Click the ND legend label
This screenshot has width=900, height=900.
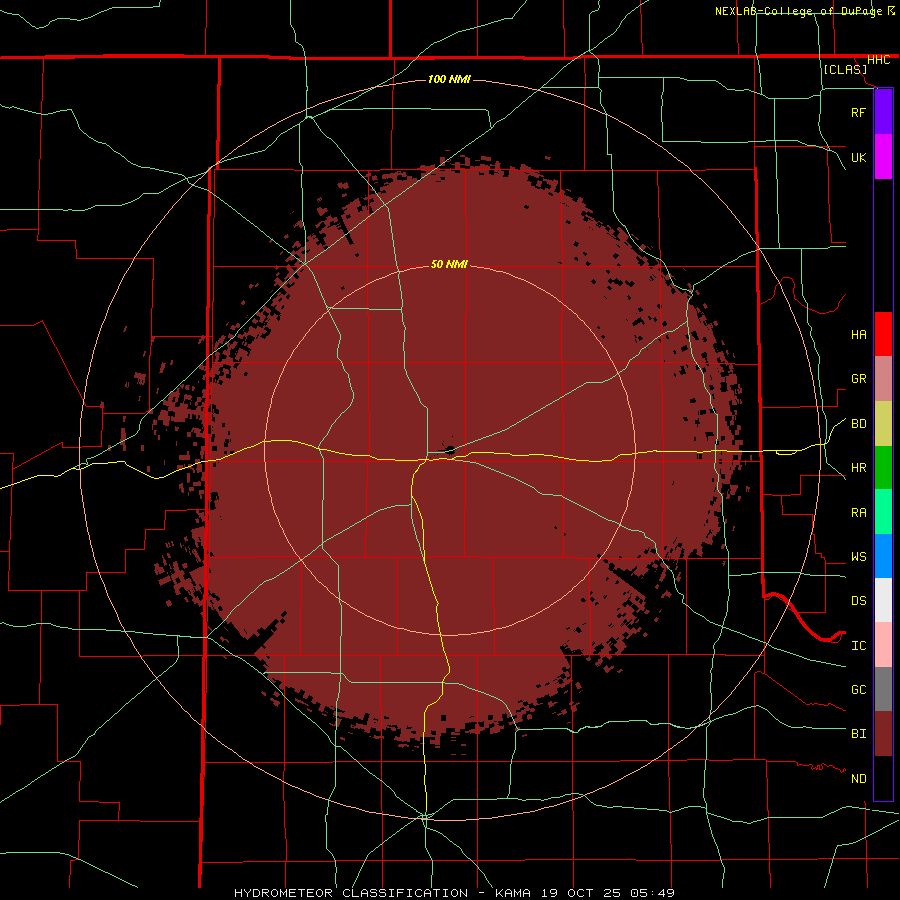click(858, 779)
